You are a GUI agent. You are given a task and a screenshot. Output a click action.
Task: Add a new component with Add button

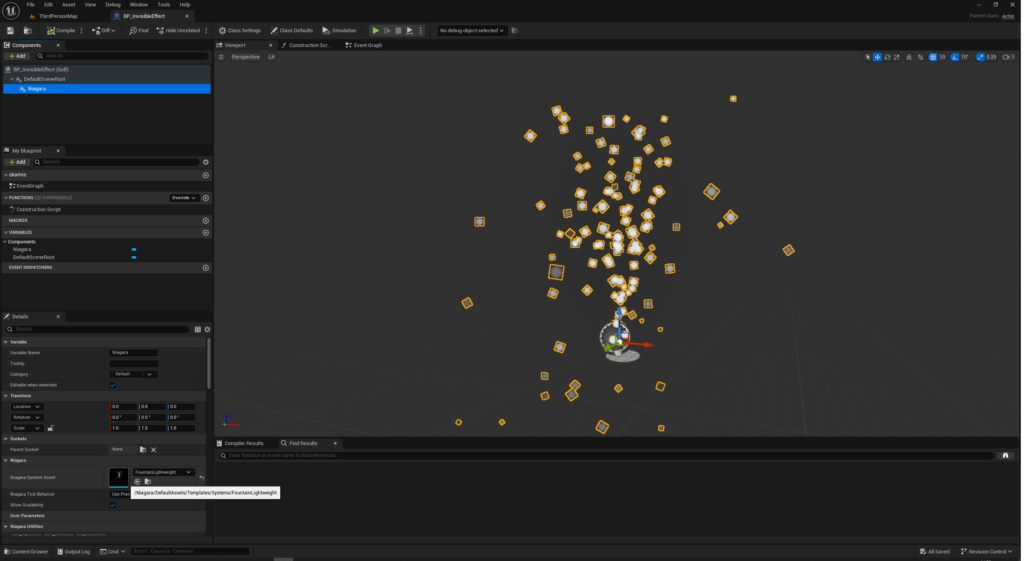(x=17, y=56)
